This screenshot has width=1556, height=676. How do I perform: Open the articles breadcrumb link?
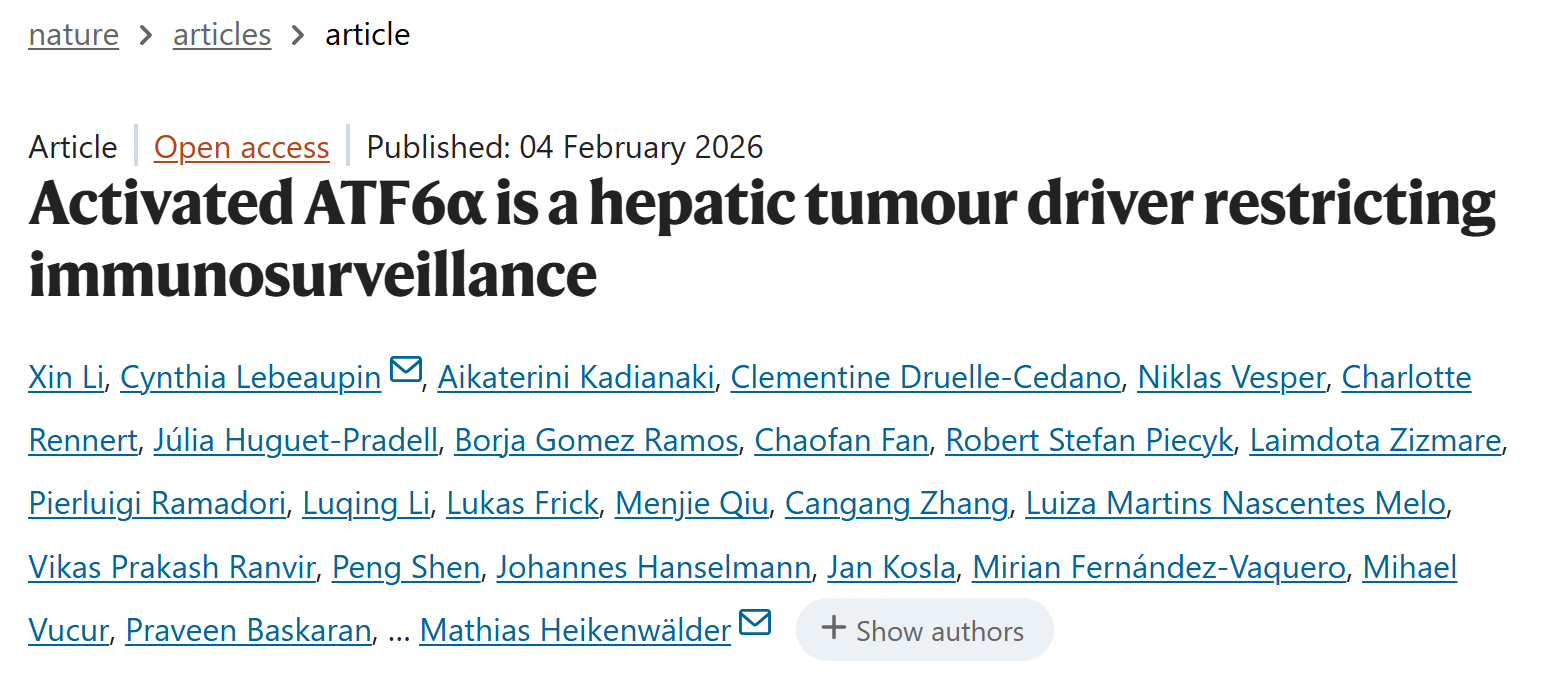[222, 35]
